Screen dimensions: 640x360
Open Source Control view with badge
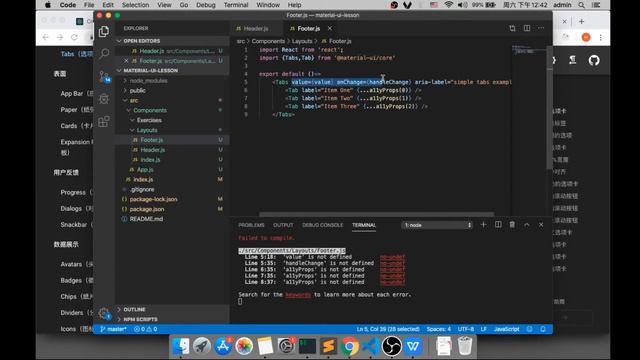tap(104, 76)
